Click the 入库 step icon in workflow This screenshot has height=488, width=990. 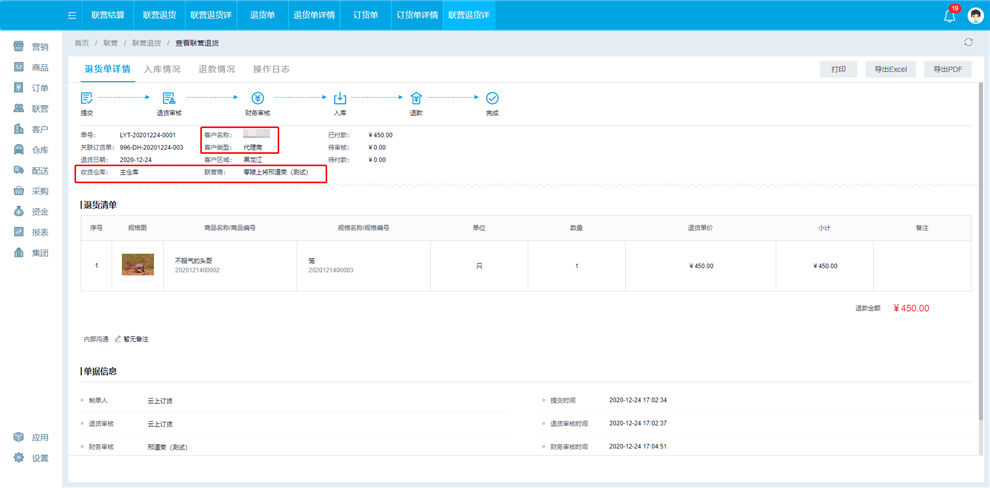tap(340, 98)
